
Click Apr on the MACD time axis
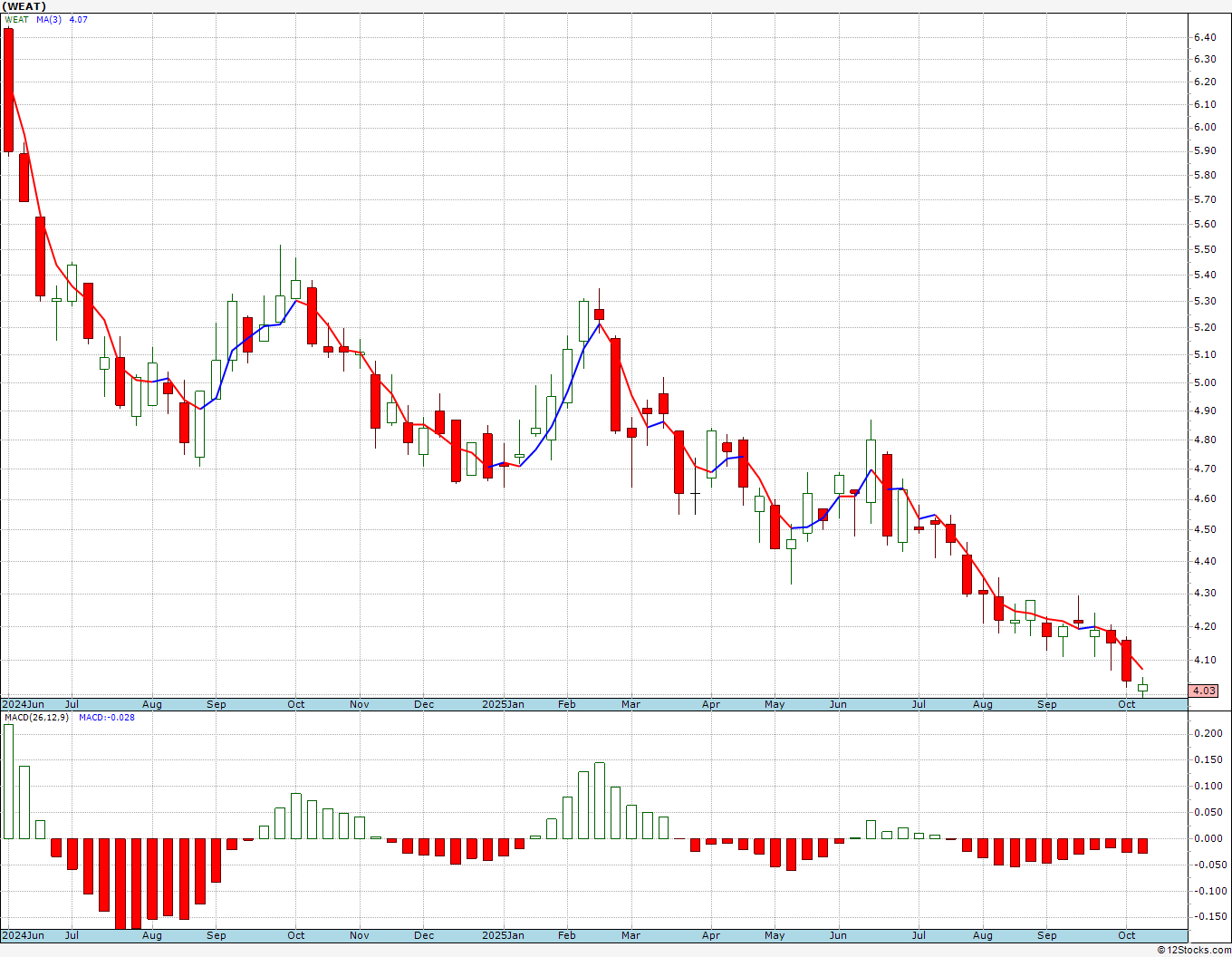tap(711, 935)
